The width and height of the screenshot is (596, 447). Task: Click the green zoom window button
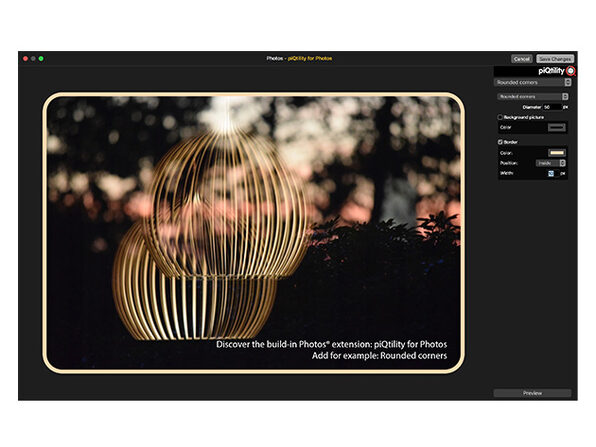[41, 59]
